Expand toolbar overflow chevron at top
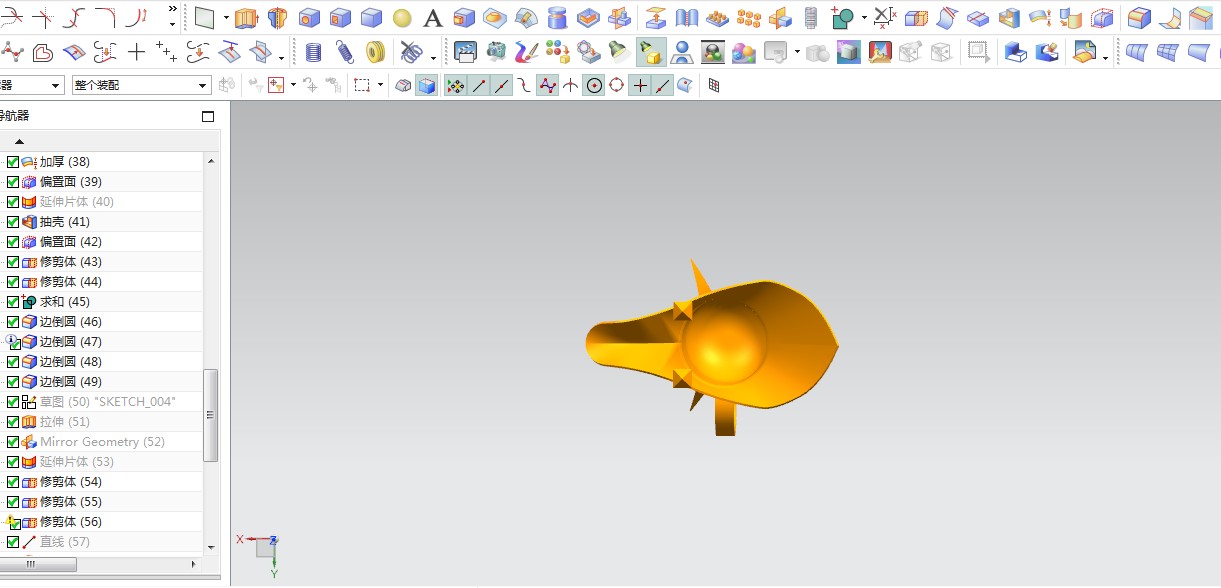This screenshot has height=588, width=1221. click(x=172, y=8)
